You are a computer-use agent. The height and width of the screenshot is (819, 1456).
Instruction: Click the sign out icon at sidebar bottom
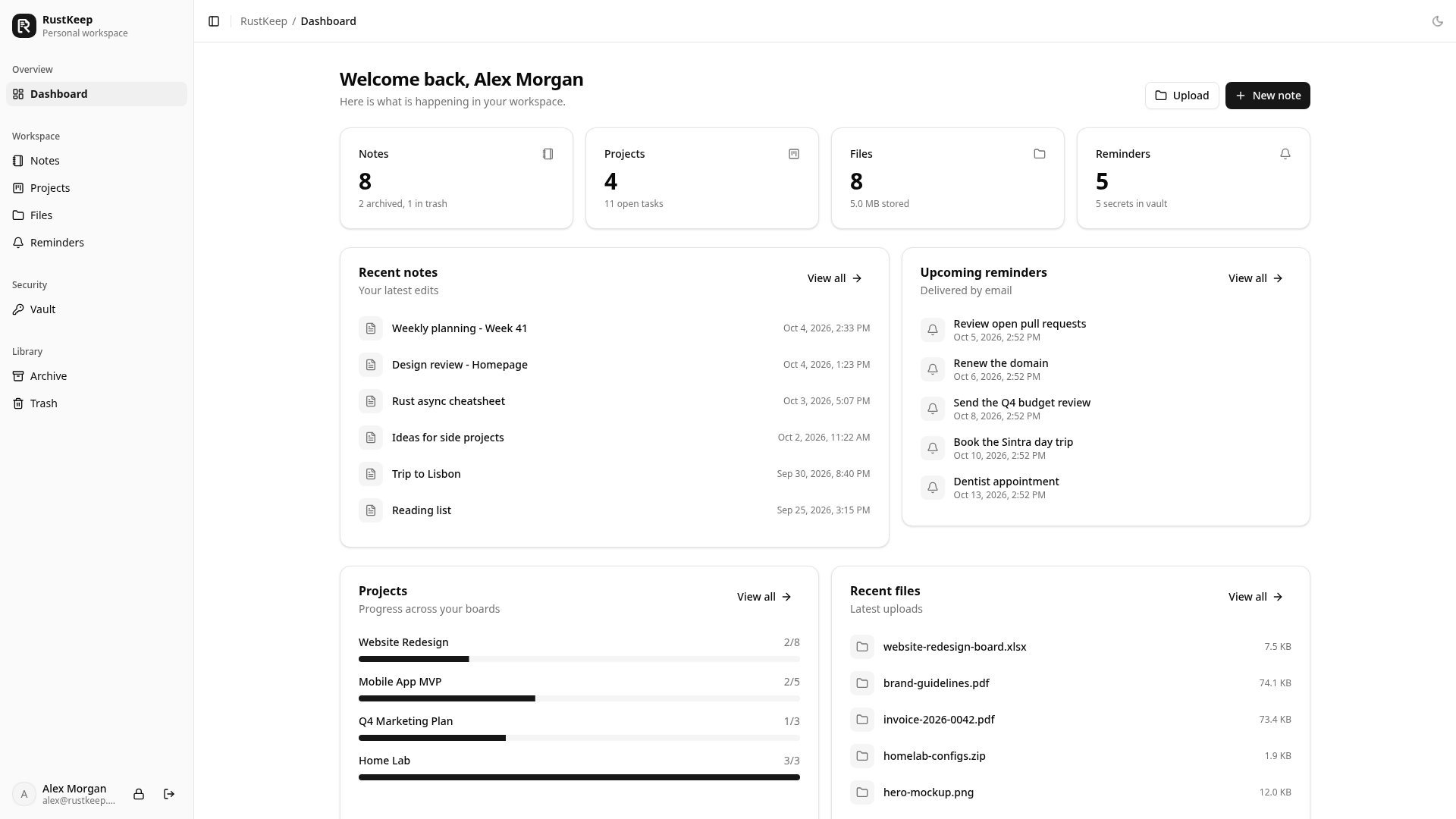(169, 794)
